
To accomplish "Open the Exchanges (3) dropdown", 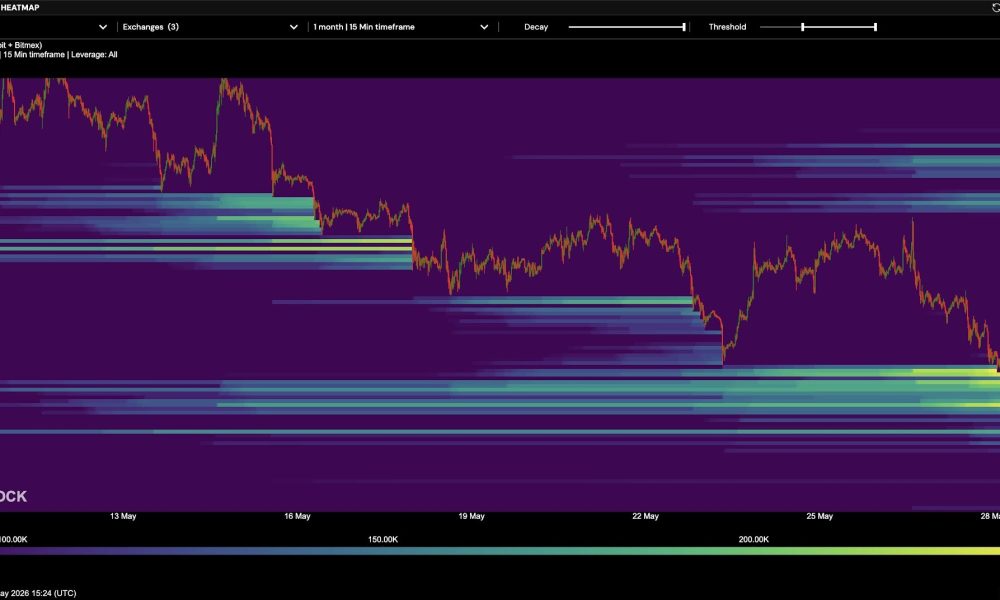I will [x=210, y=27].
